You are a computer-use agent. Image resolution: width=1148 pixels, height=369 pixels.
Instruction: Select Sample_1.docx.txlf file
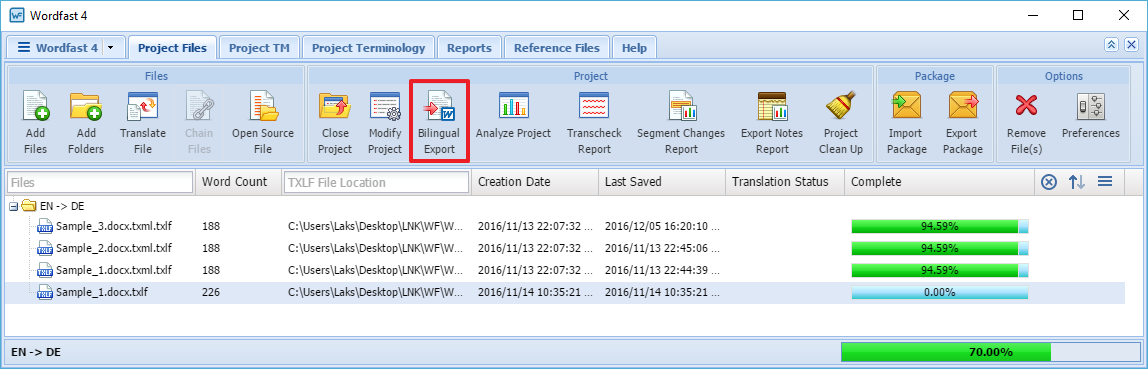102,293
